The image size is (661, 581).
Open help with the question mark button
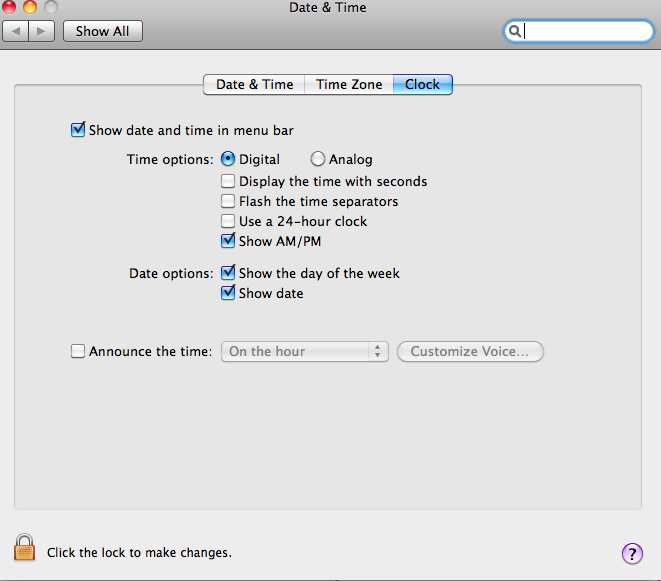(x=632, y=553)
